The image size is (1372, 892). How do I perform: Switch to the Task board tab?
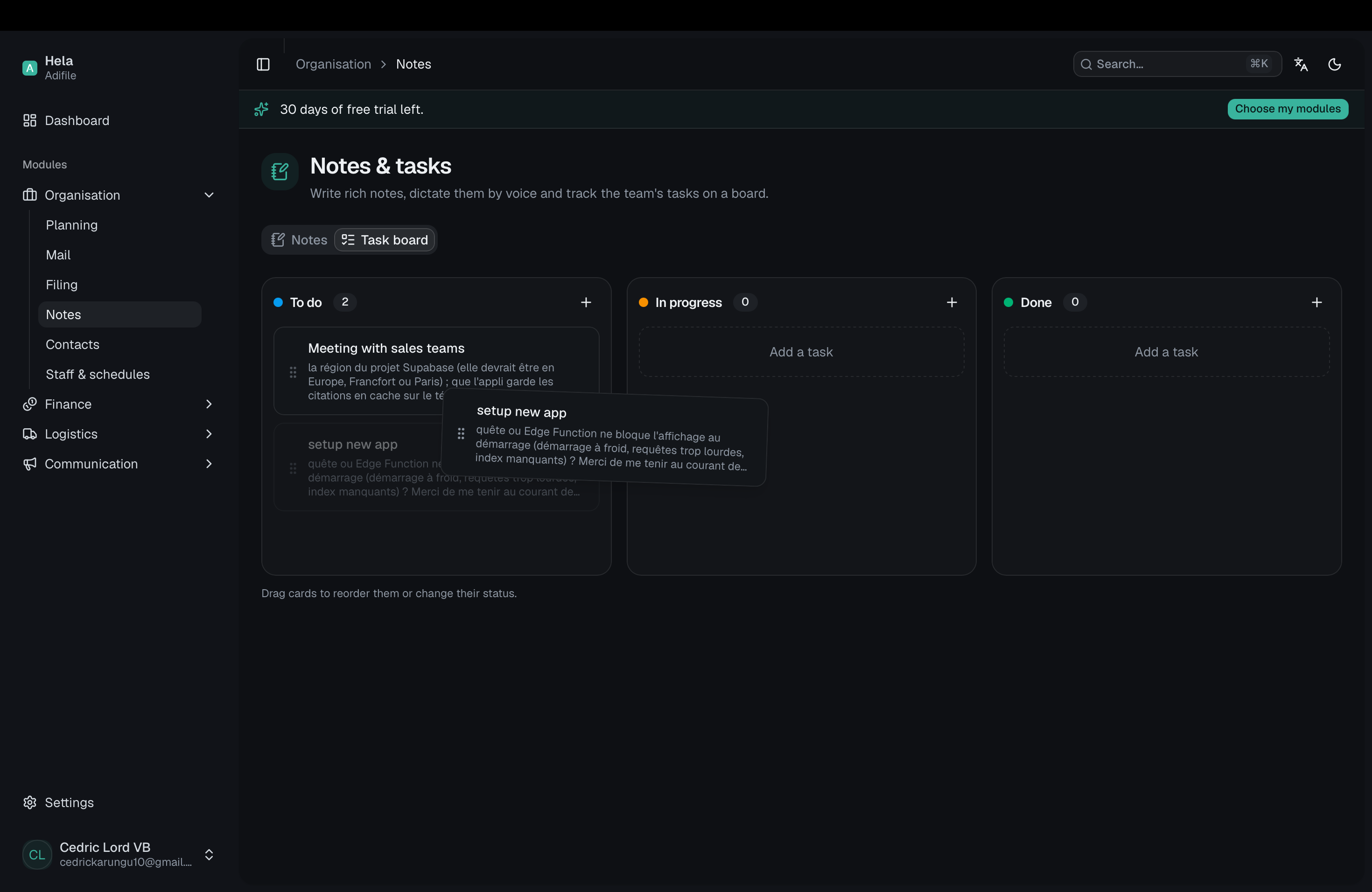pyautogui.click(x=385, y=240)
